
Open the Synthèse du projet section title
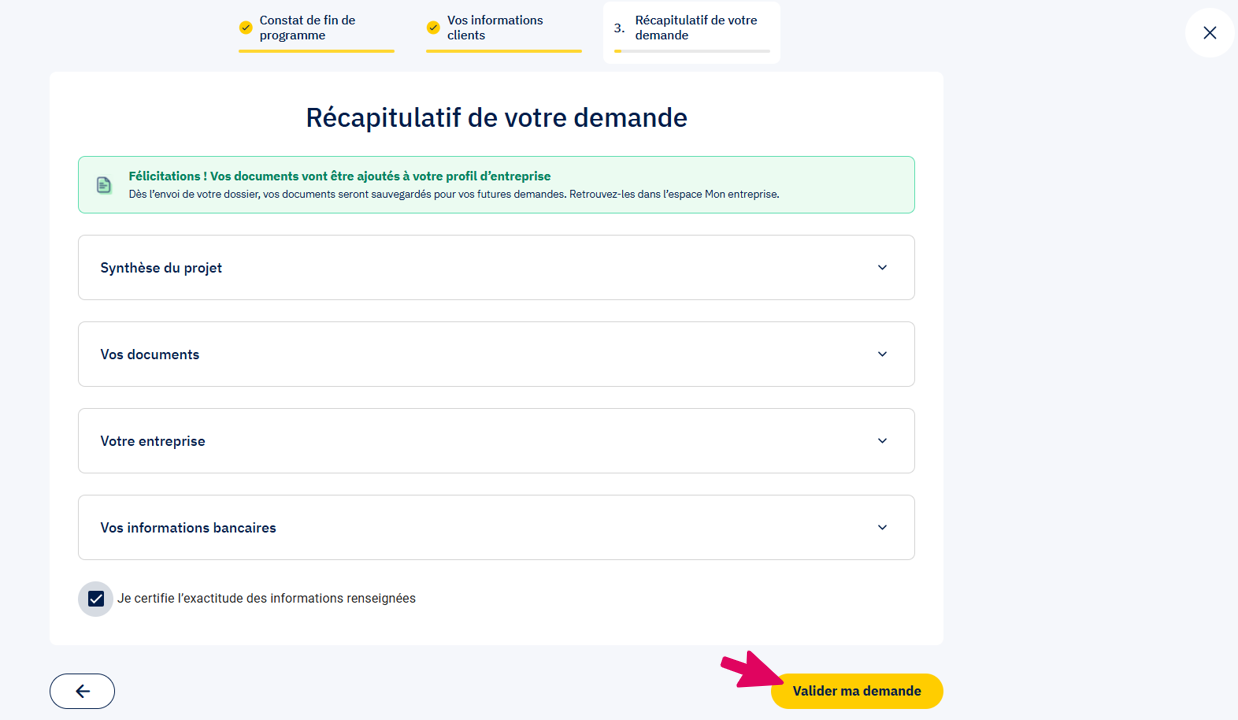pos(161,268)
